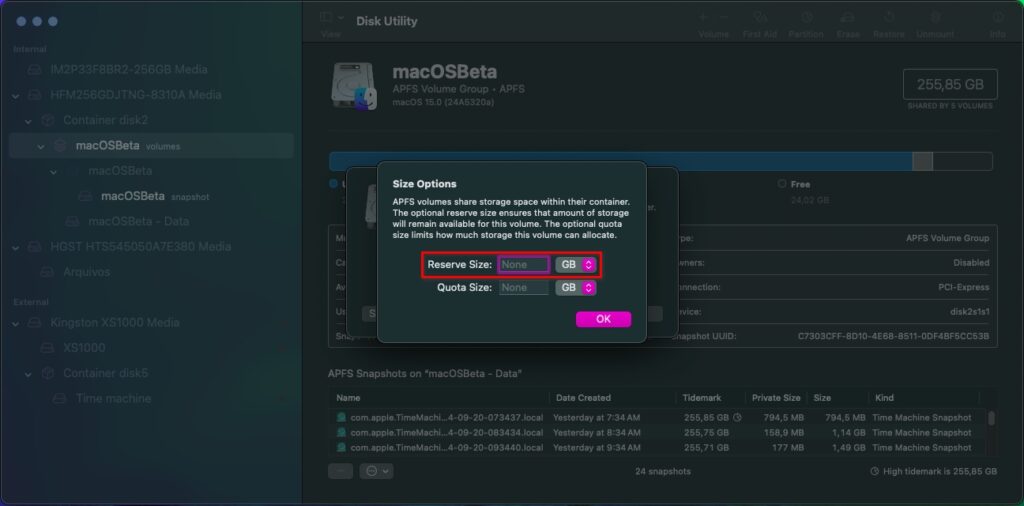Click the Quota Size input field
The width and height of the screenshot is (1024, 506).
tap(524, 287)
